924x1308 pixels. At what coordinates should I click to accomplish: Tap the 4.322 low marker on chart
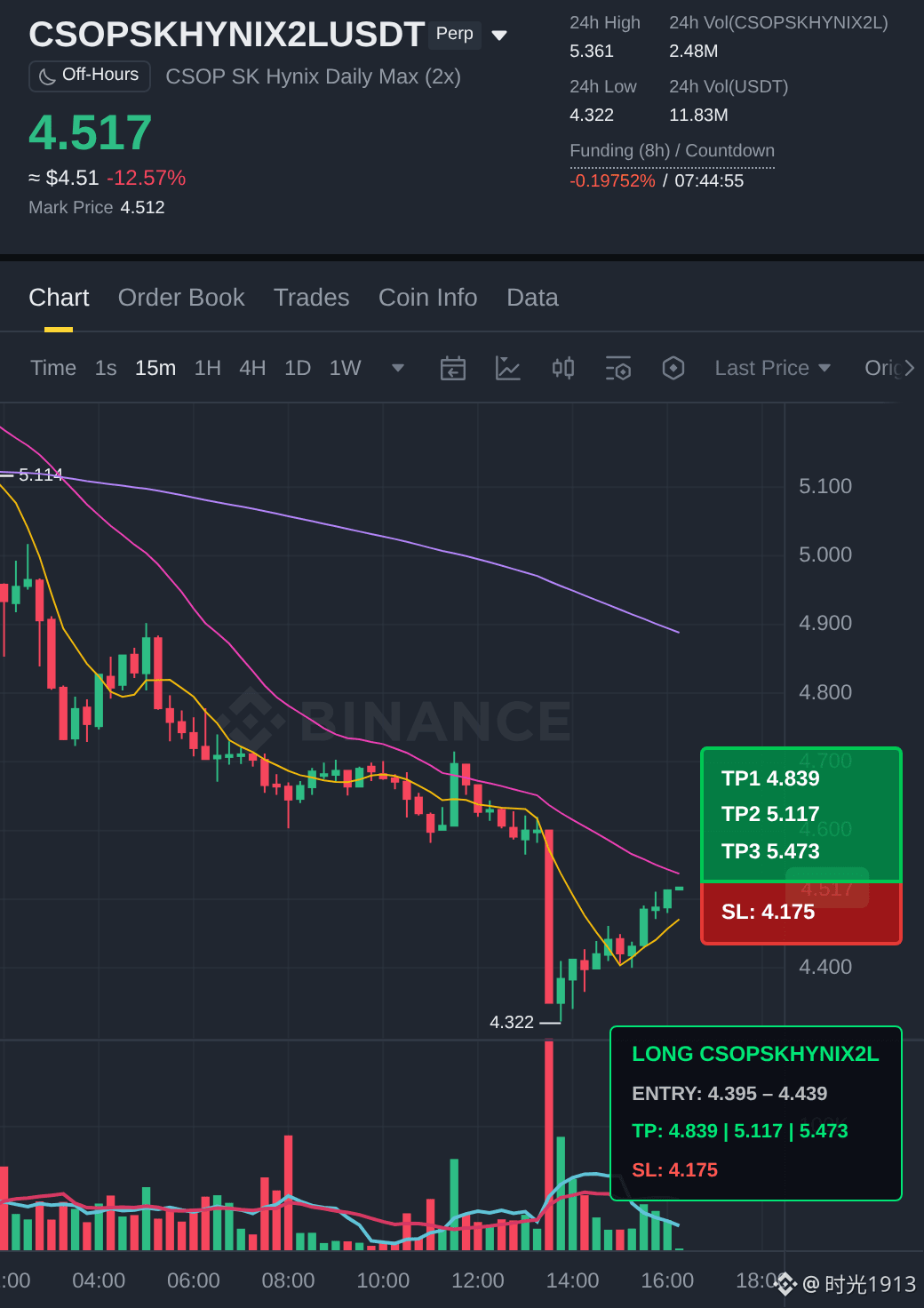[512, 1022]
